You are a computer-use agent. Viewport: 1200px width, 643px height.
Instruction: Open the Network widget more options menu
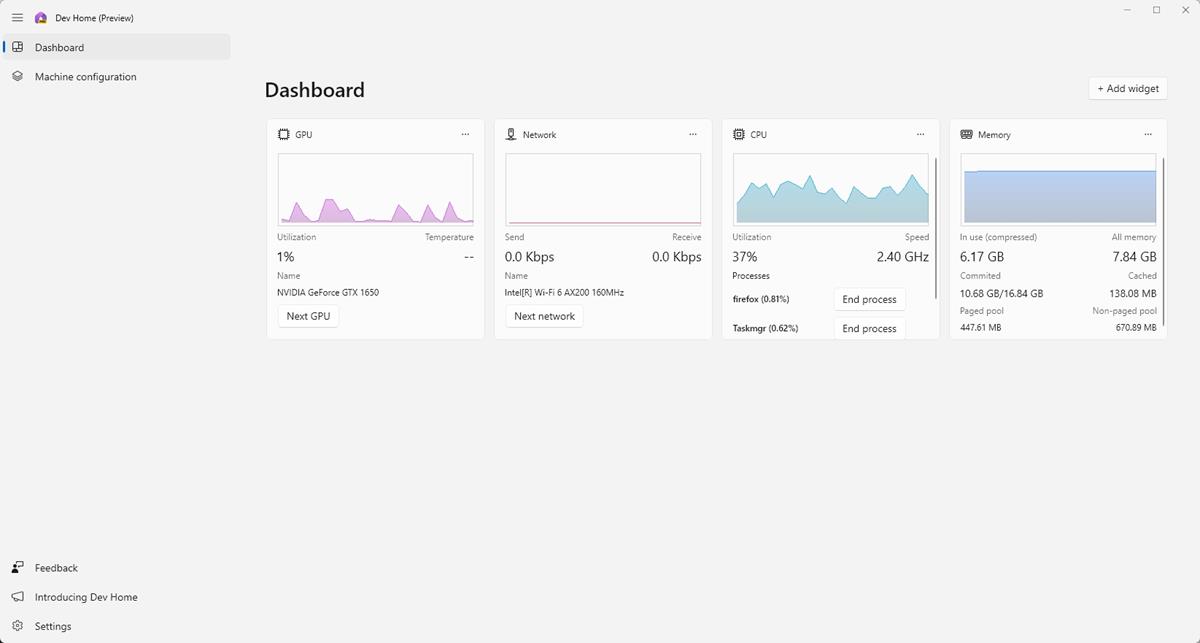tap(693, 134)
